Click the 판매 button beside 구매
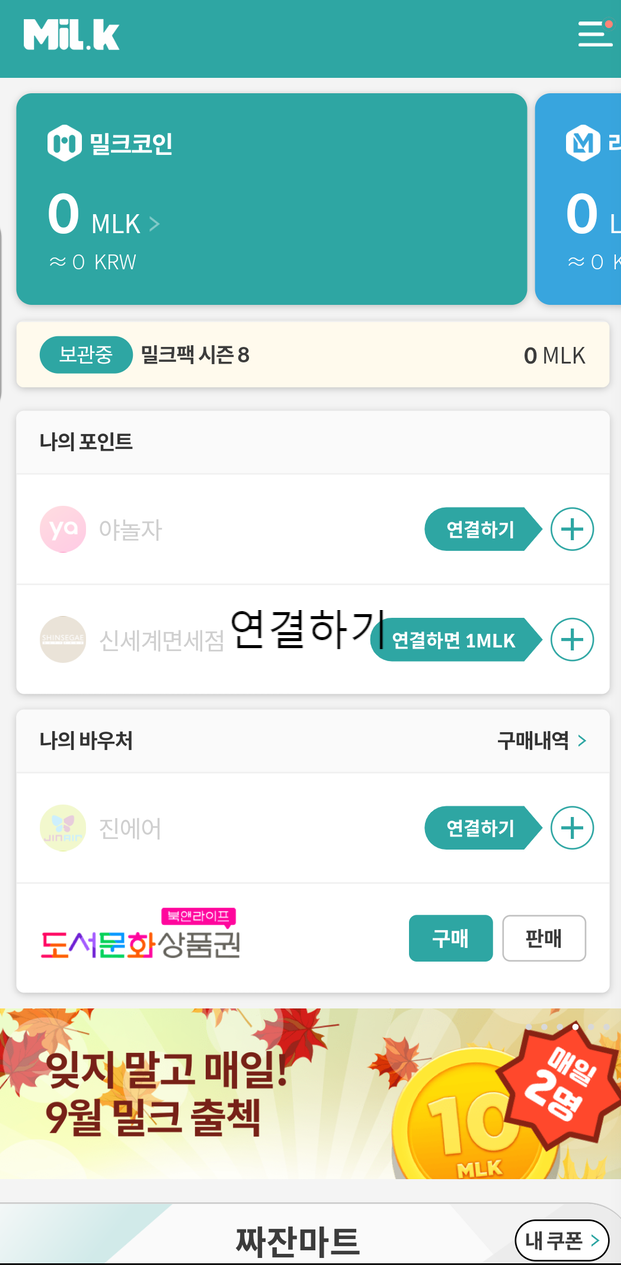Screen dimensions: 621x1265 (544, 938)
